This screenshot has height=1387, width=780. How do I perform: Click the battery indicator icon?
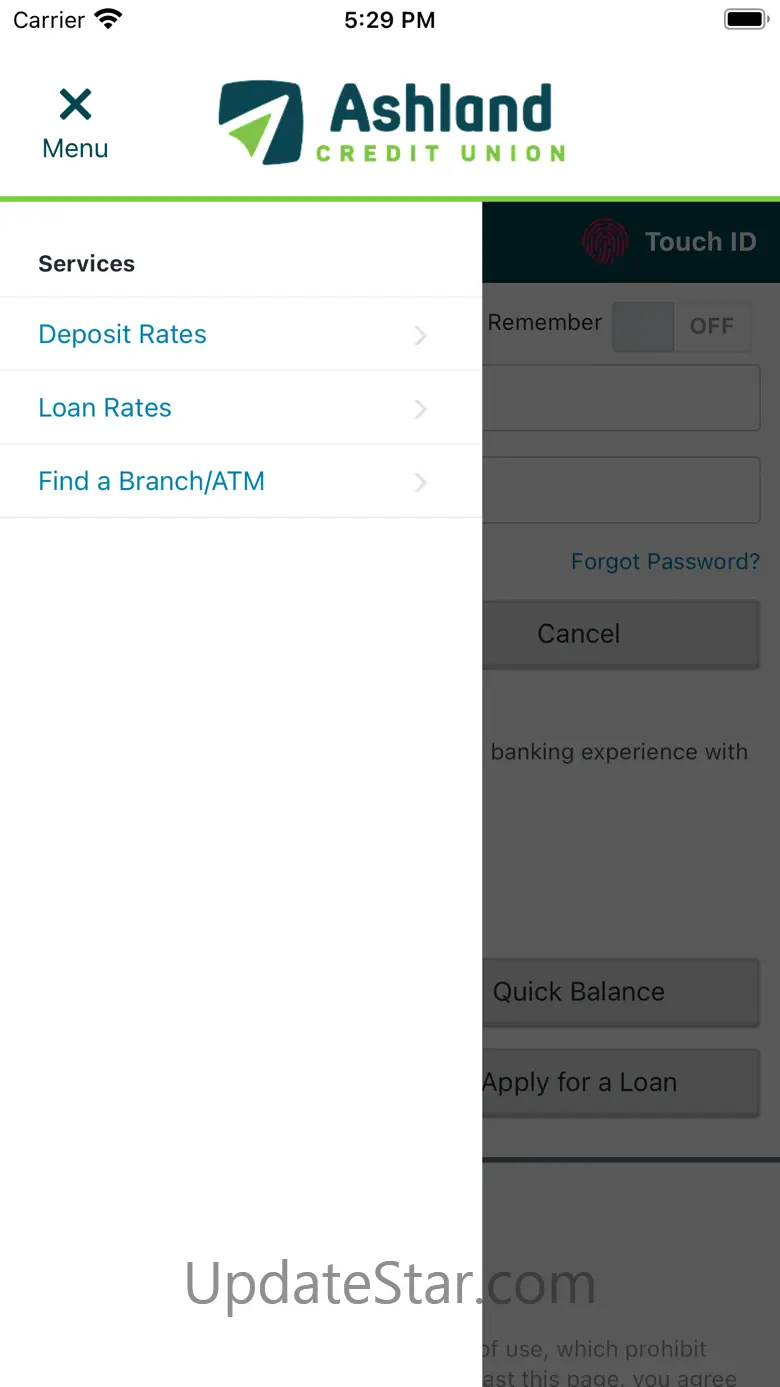tap(745, 19)
